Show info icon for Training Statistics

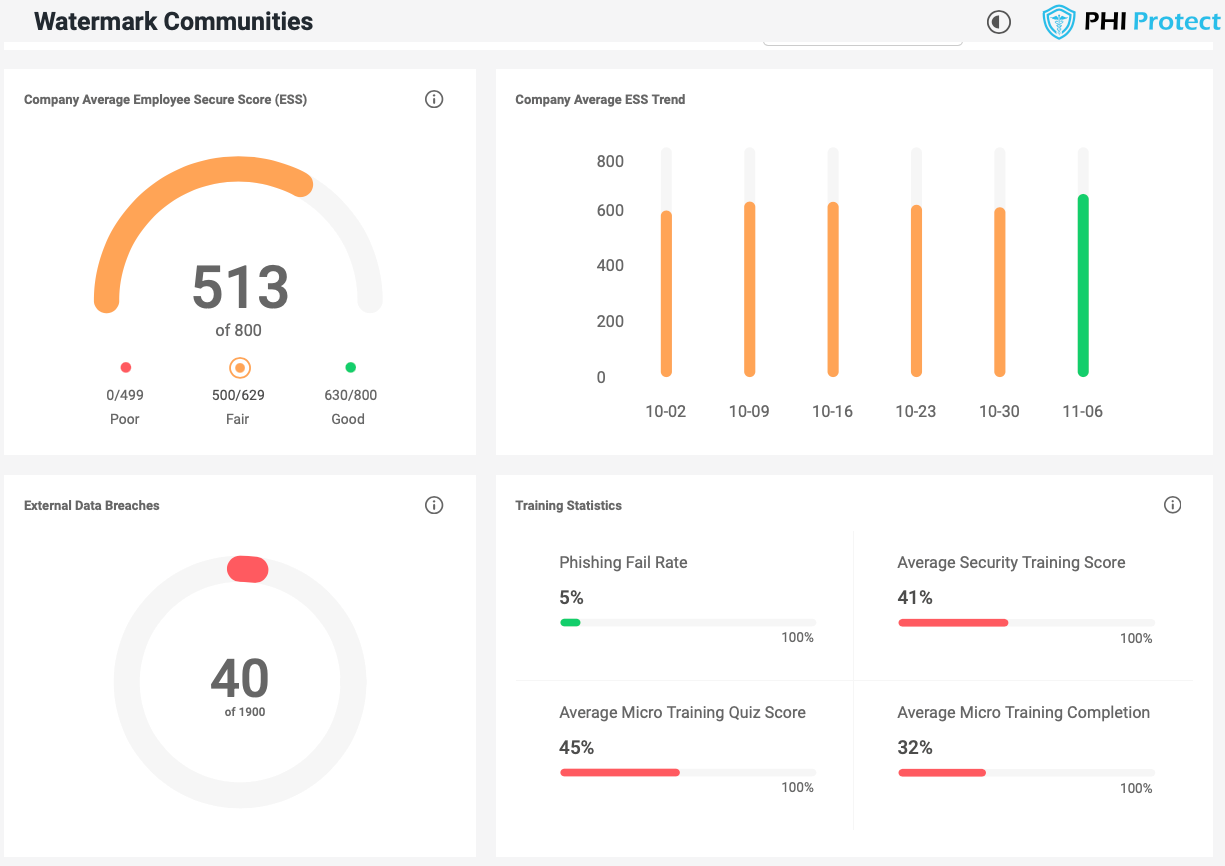[x=1173, y=505]
